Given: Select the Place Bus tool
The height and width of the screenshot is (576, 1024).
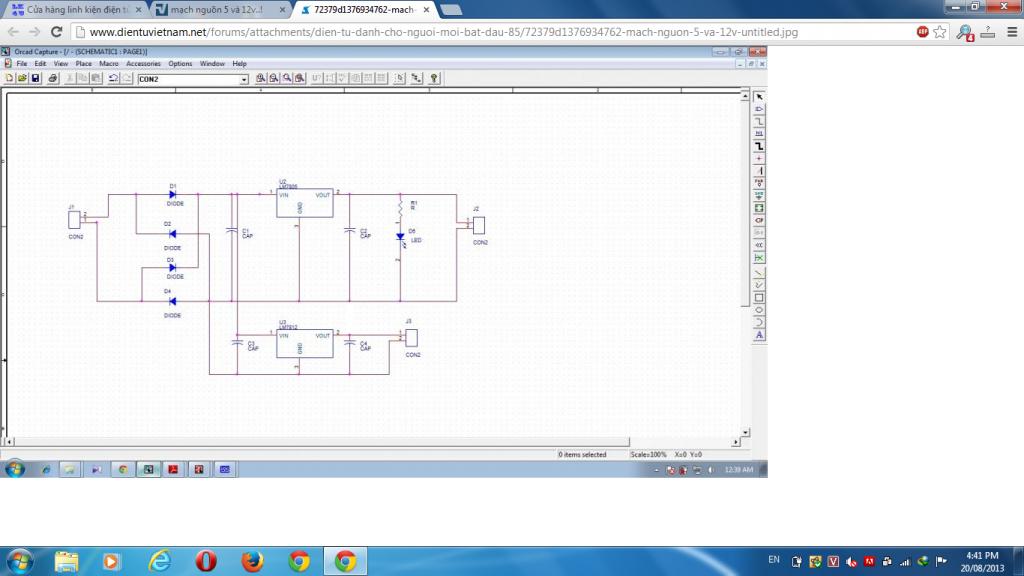Looking at the screenshot, I should click(x=759, y=146).
